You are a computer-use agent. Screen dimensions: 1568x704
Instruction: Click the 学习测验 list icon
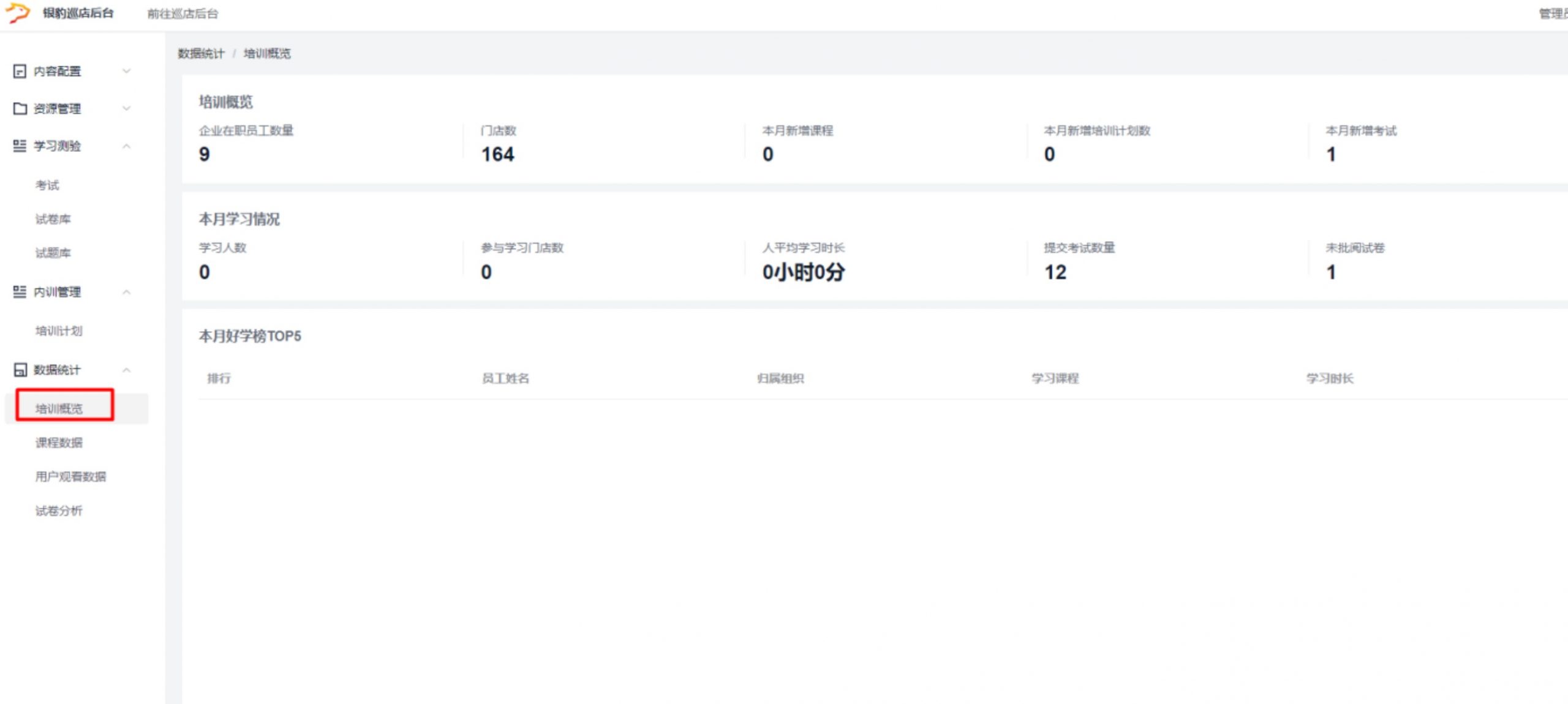tap(20, 146)
